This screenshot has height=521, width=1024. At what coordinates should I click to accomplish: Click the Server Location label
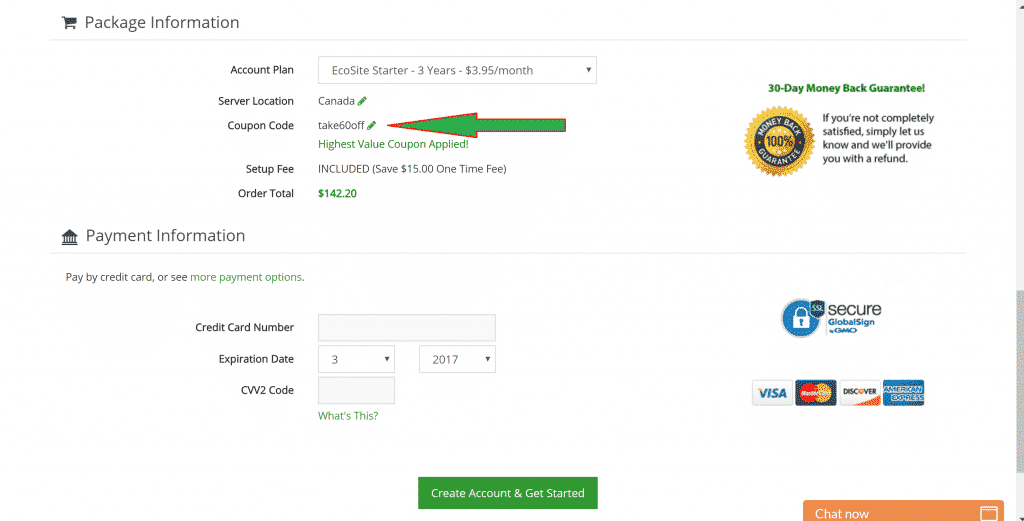(256, 101)
